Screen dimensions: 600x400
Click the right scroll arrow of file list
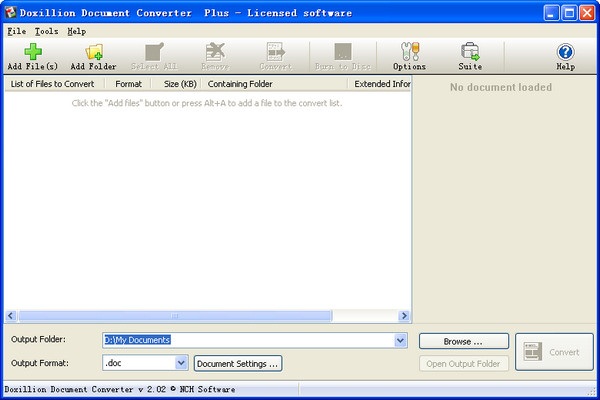click(x=404, y=316)
